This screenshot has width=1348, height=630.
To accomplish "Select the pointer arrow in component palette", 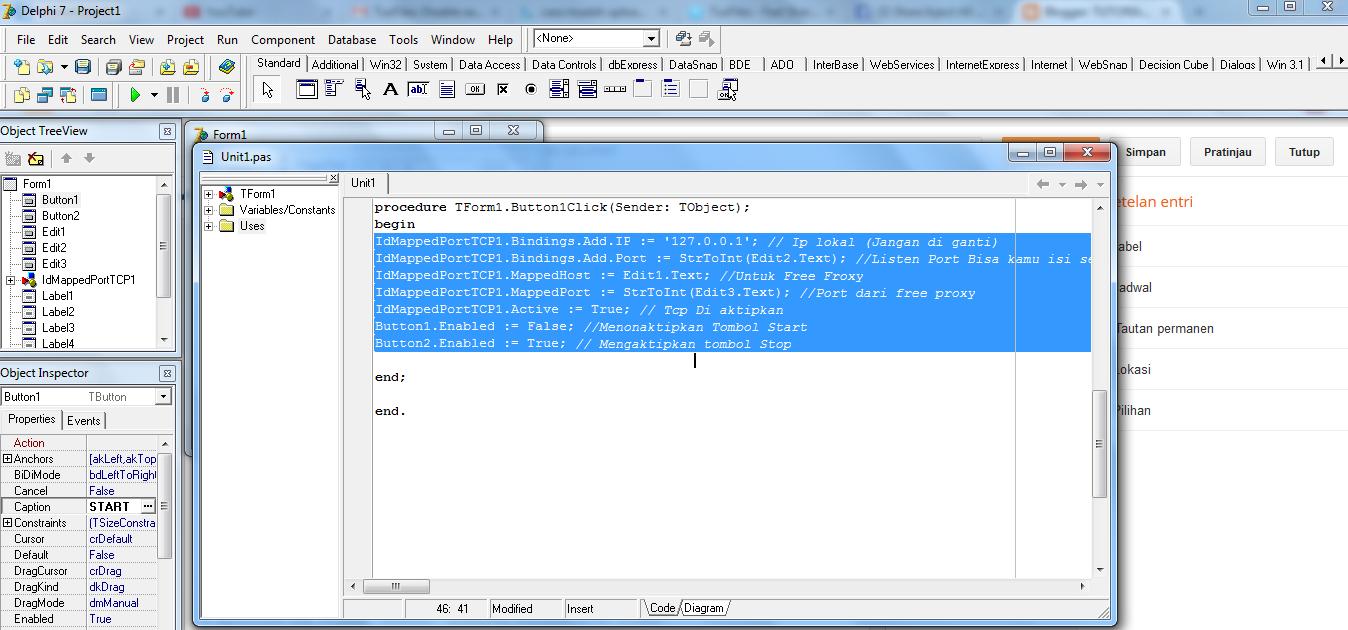I will pos(267,90).
